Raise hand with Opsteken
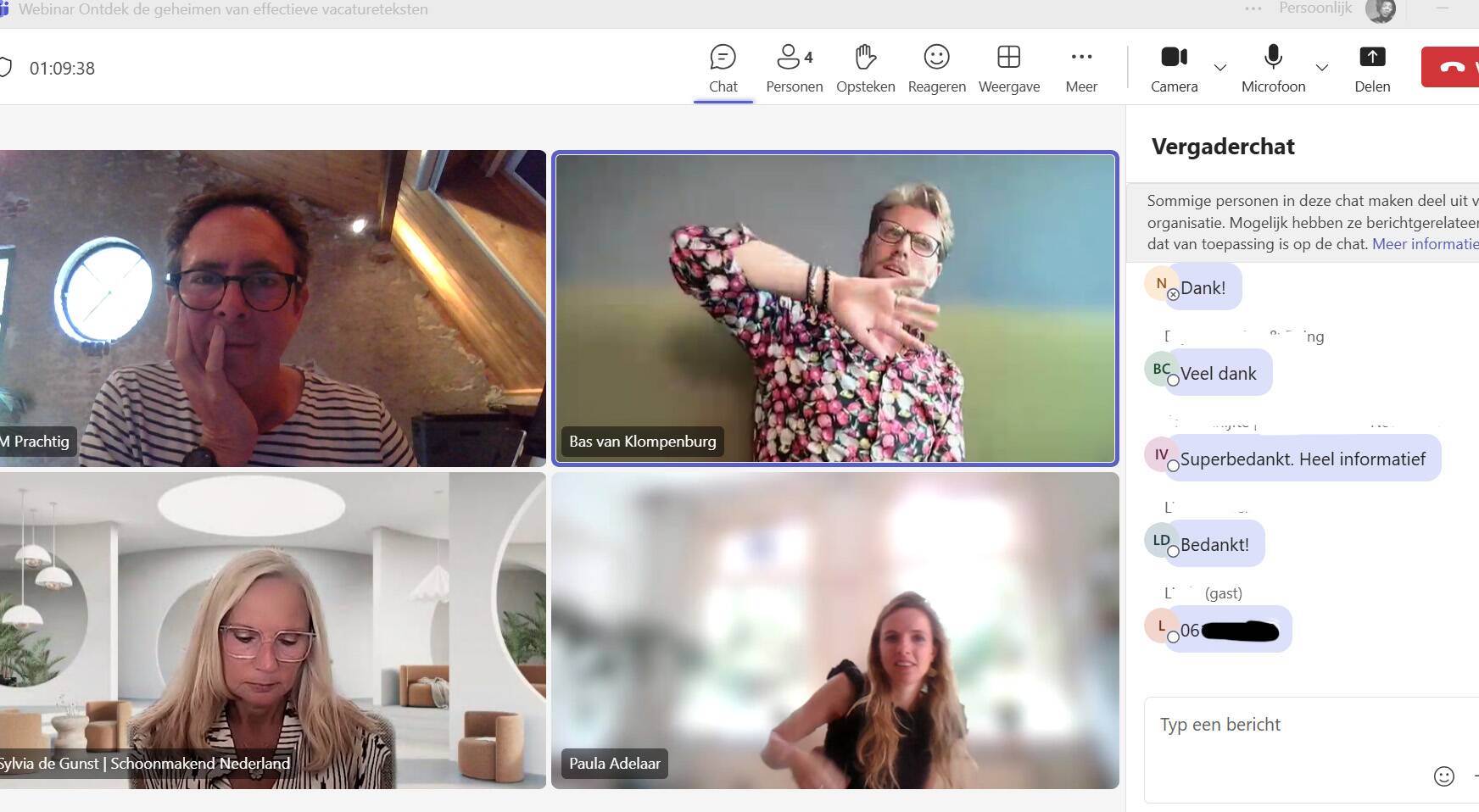The image size is (1479, 812). pos(865,68)
